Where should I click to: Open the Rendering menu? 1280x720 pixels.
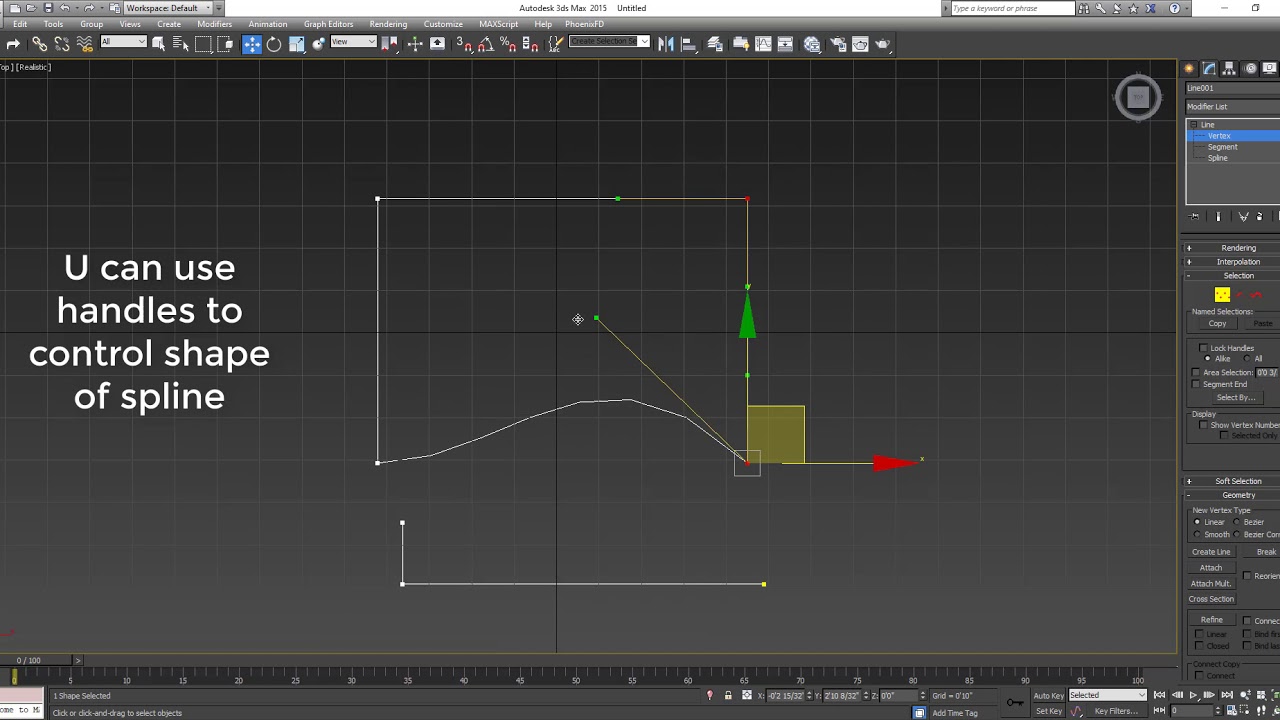coord(388,24)
